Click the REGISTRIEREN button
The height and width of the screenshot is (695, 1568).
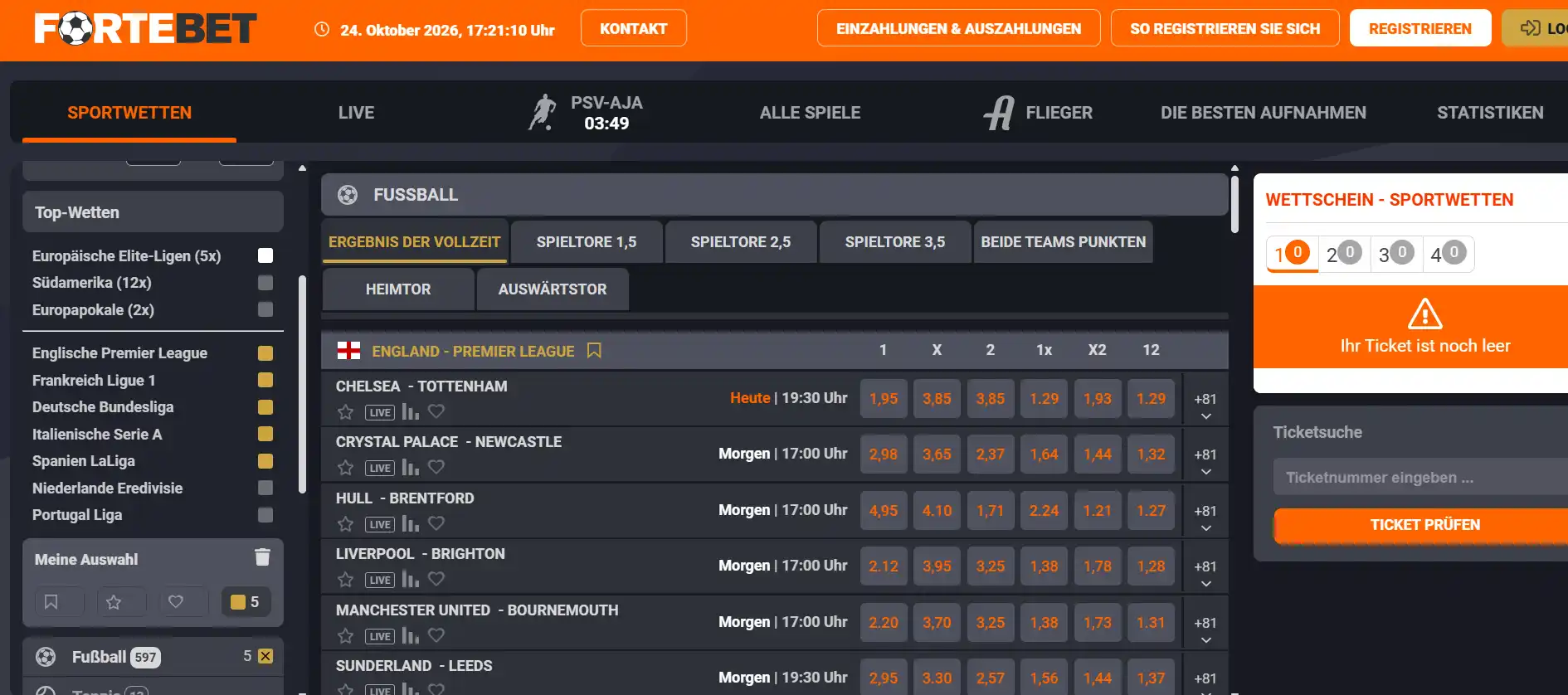point(1420,28)
